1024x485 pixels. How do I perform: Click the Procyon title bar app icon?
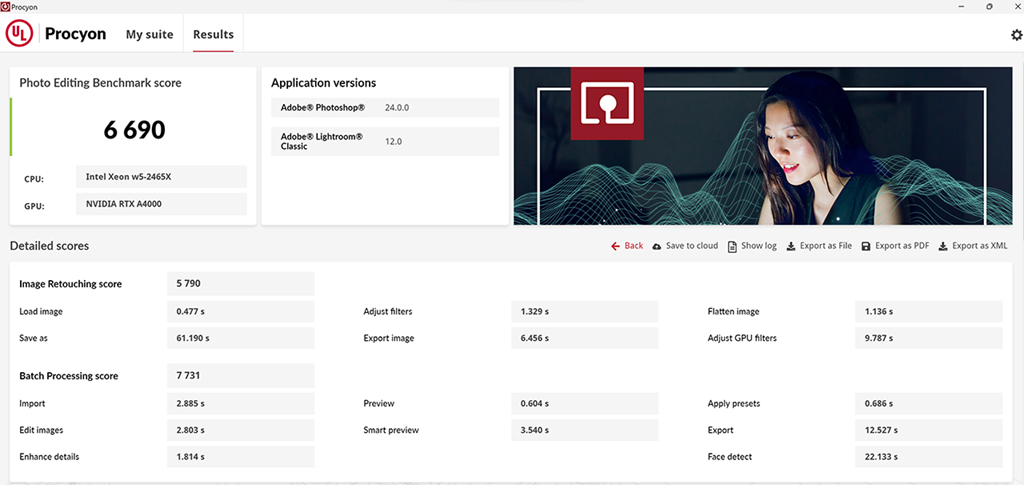5,6
